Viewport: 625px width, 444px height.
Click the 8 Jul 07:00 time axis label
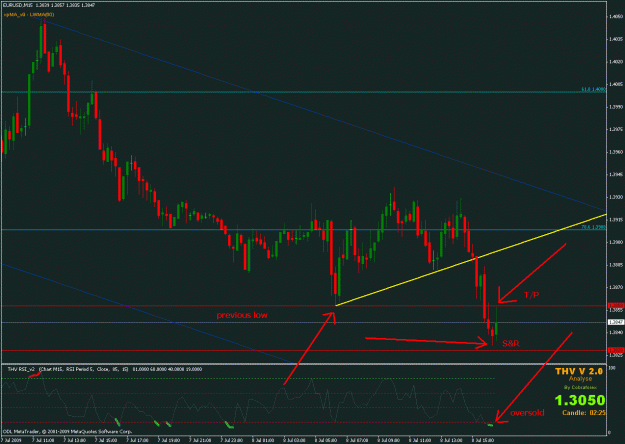coord(357,440)
